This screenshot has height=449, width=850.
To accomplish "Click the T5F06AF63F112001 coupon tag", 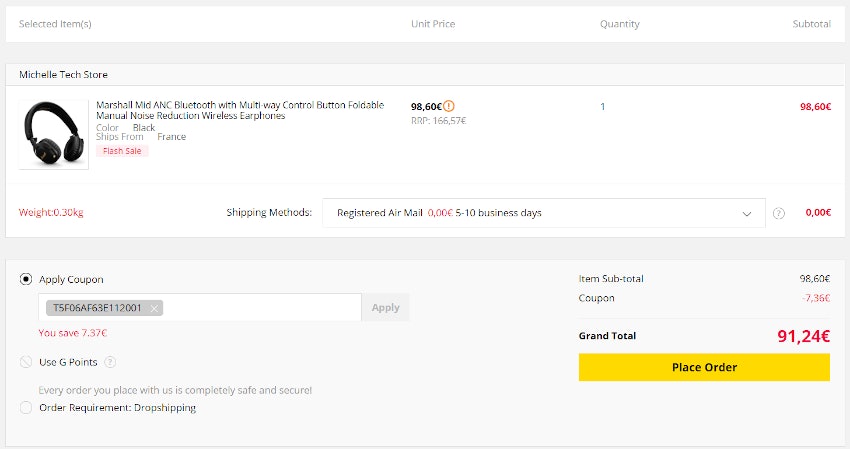I will pyautogui.click(x=97, y=308).
